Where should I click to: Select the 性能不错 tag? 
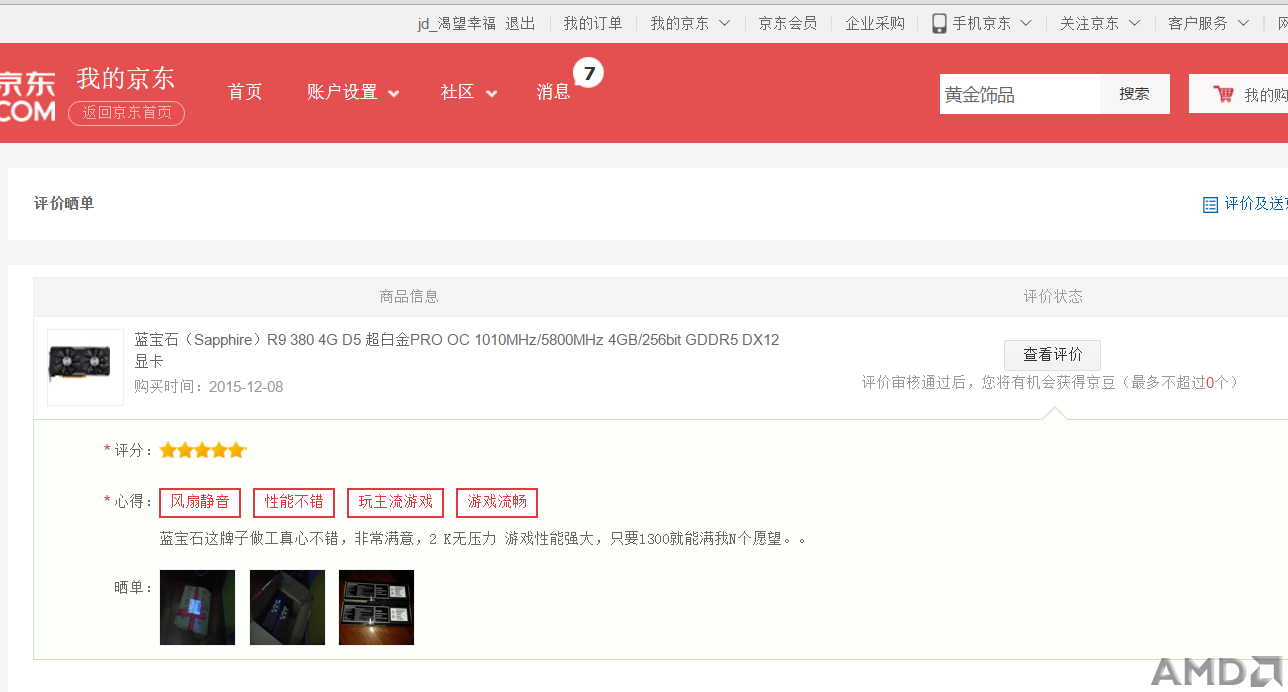[294, 502]
